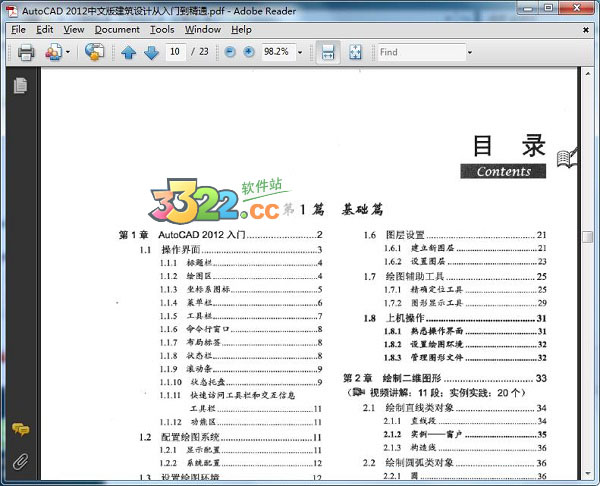Click the total page count '/ 23'
The image size is (600, 486).
[200, 52]
